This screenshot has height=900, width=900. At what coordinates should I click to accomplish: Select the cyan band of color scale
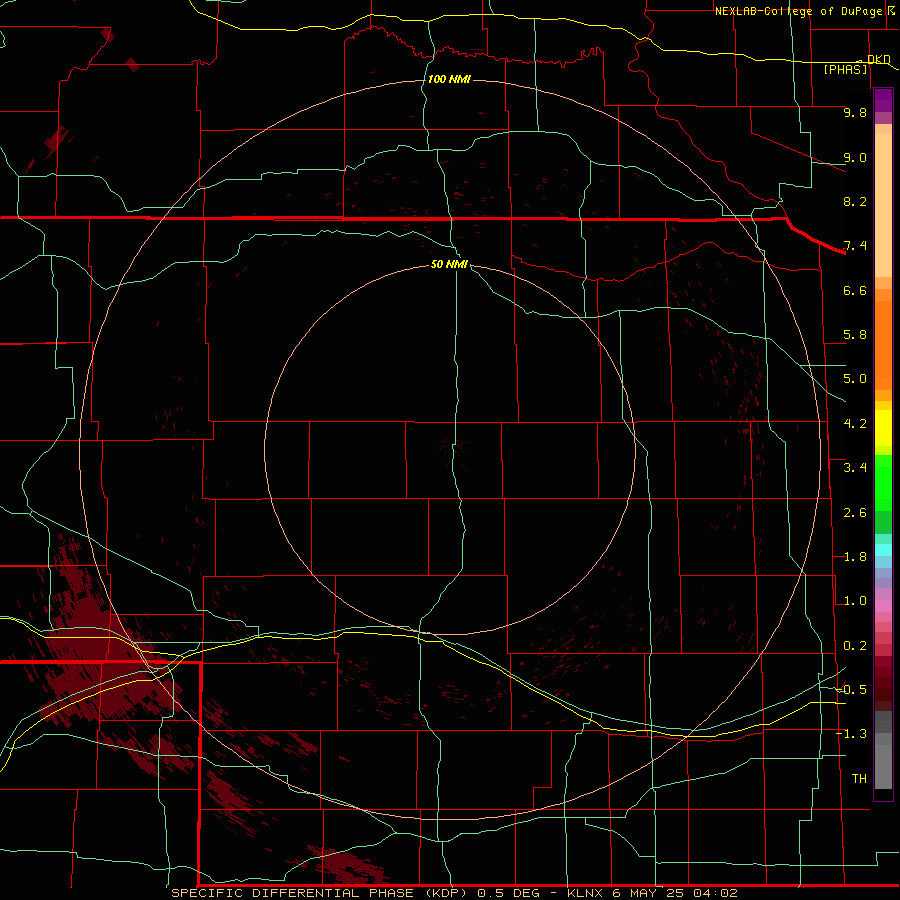pos(883,549)
